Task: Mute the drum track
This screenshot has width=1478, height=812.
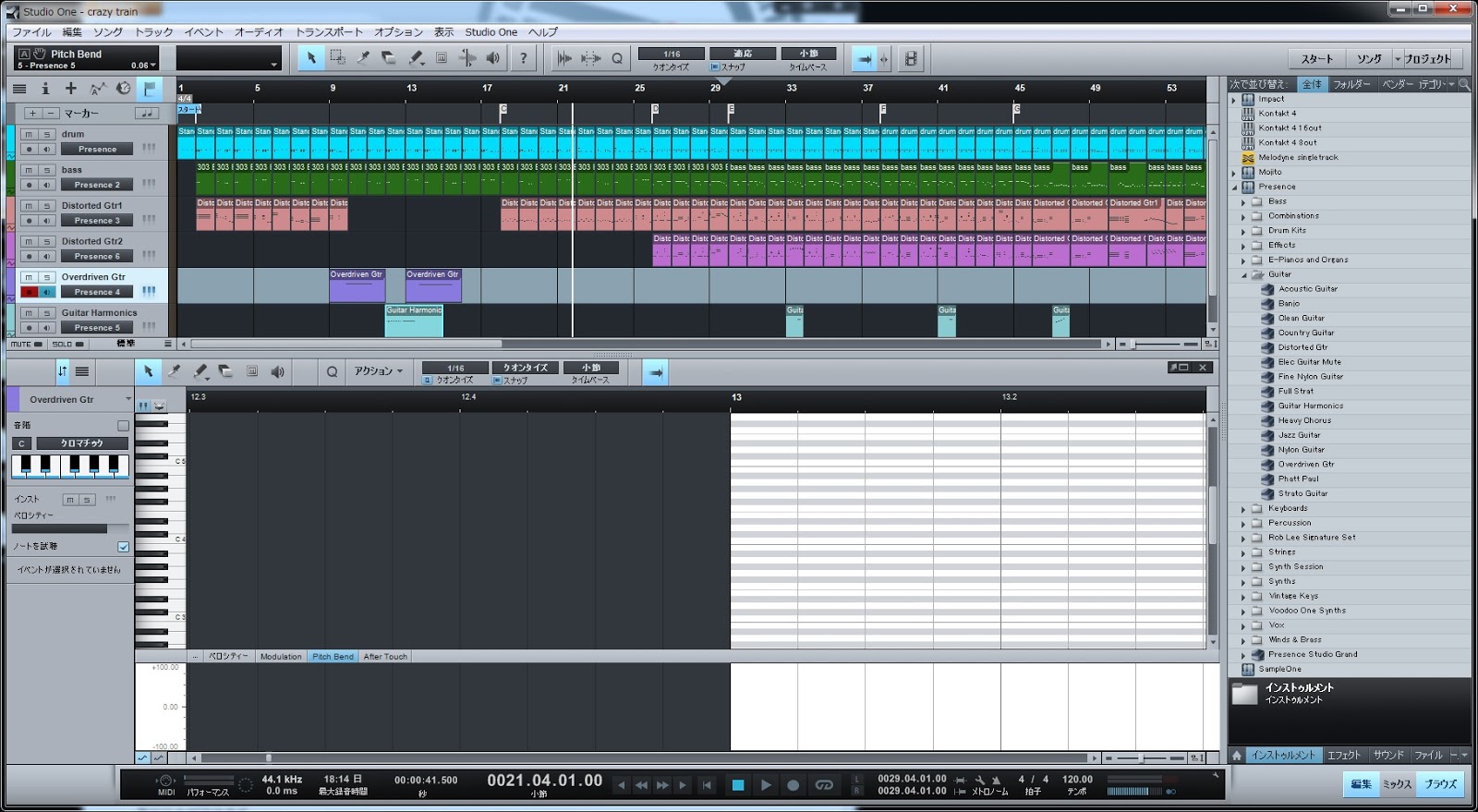Action: (x=29, y=135)
